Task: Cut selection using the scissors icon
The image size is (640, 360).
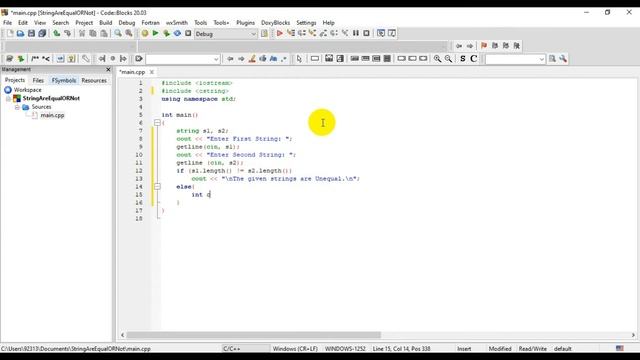Action: pyautogui.click(x=82, y=33)
